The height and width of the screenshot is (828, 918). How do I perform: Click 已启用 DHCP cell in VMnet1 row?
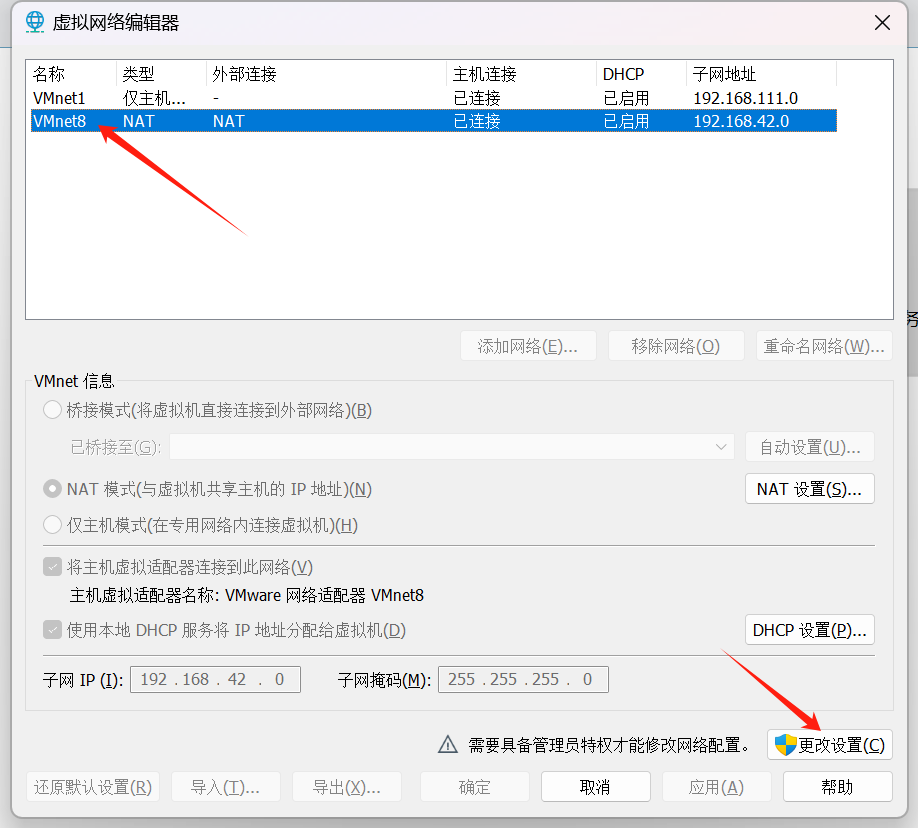626,98
